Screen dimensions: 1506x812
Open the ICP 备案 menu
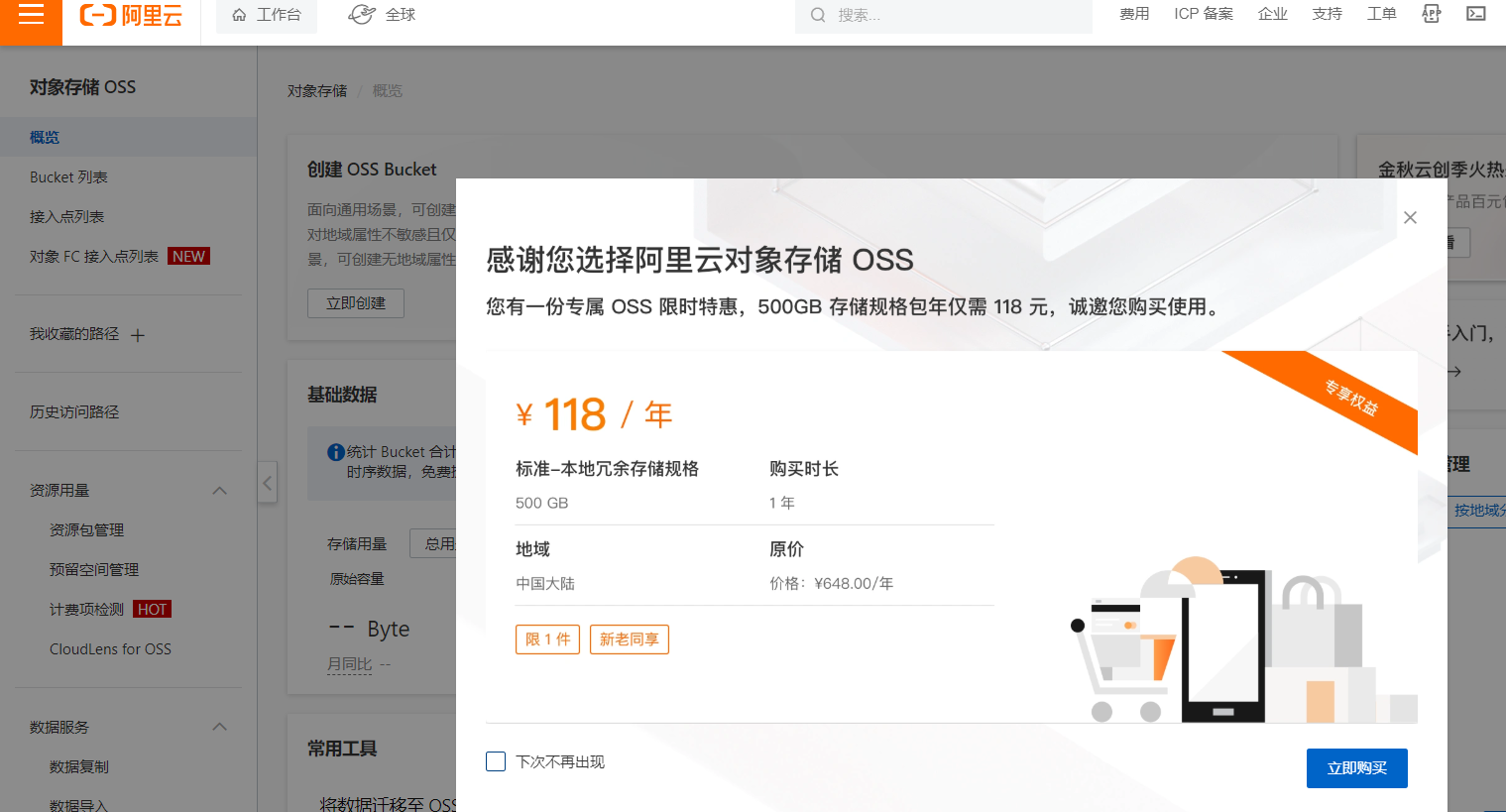pyautogui.click(x=1204, y=14)
